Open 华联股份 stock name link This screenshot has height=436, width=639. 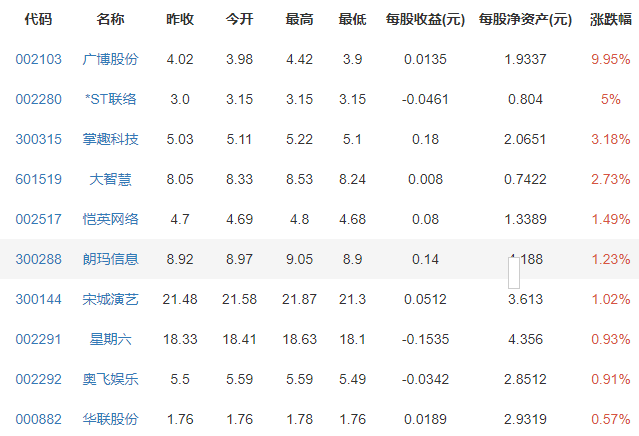coord(110,419)
